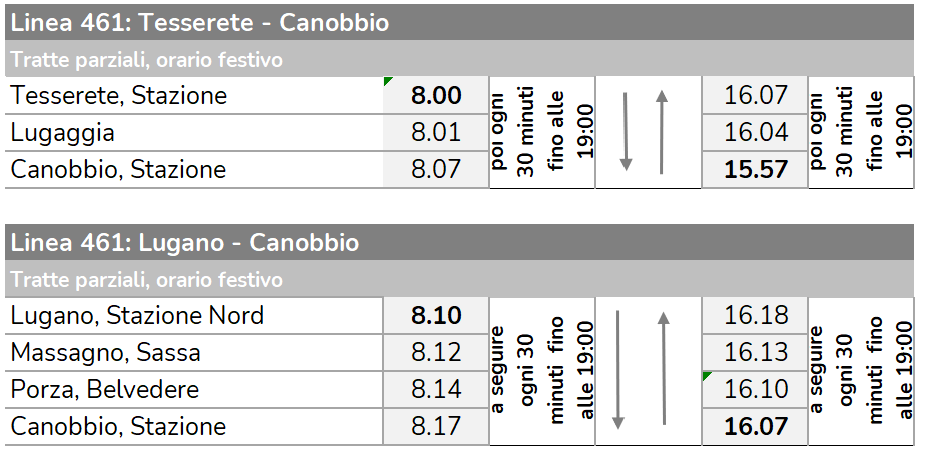932x467 pixels.
Task: Click the down arrow in Tesserete table
Action: [625, 131]
